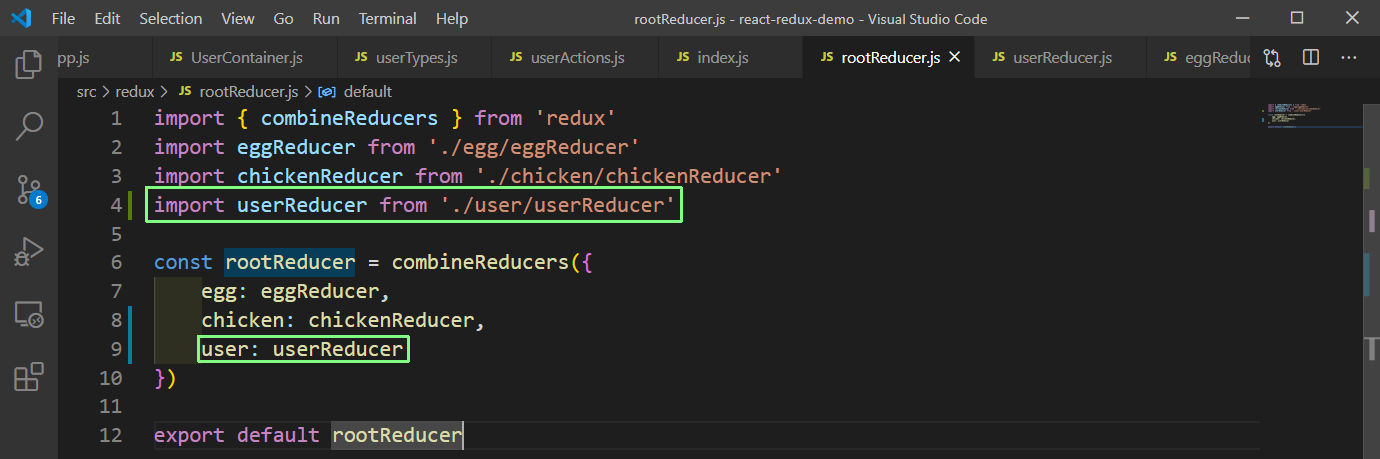
Task: Close the rootReducer.js tab
Action: click(954, 58)
